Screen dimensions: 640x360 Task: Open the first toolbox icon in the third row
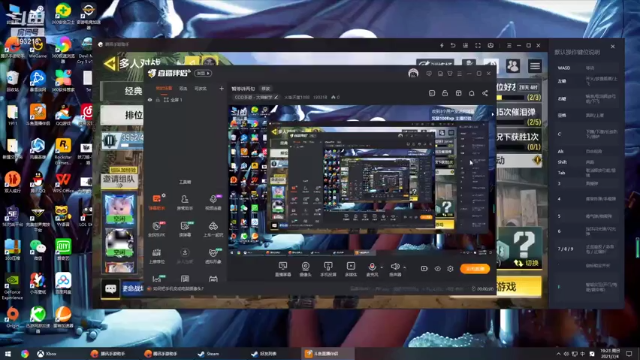(157, 256)
